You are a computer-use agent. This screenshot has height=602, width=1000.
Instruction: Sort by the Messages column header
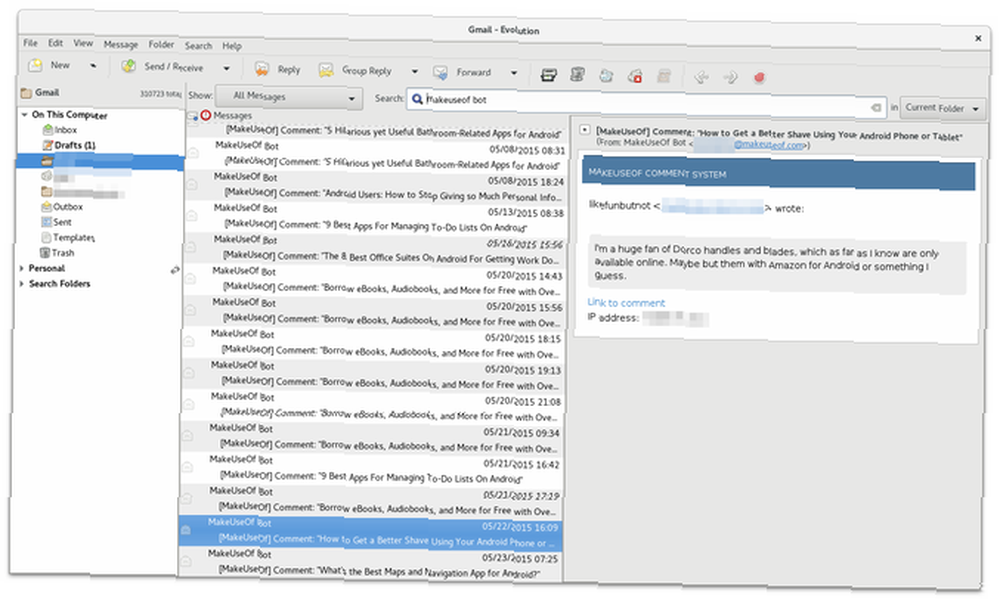(x=233, y=115)
